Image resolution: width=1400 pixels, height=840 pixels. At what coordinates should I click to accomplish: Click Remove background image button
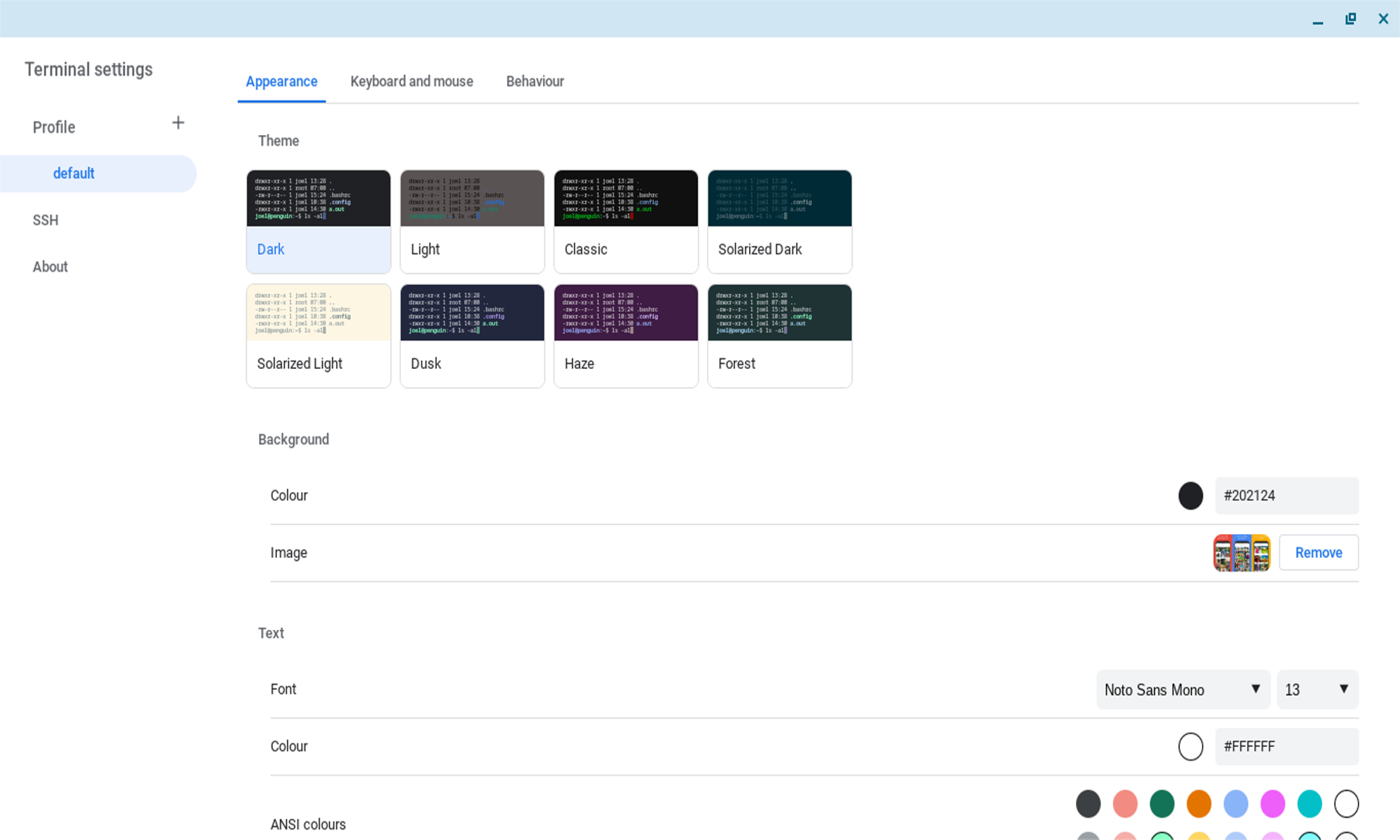pyautogui.click(x=1319, y=553)
